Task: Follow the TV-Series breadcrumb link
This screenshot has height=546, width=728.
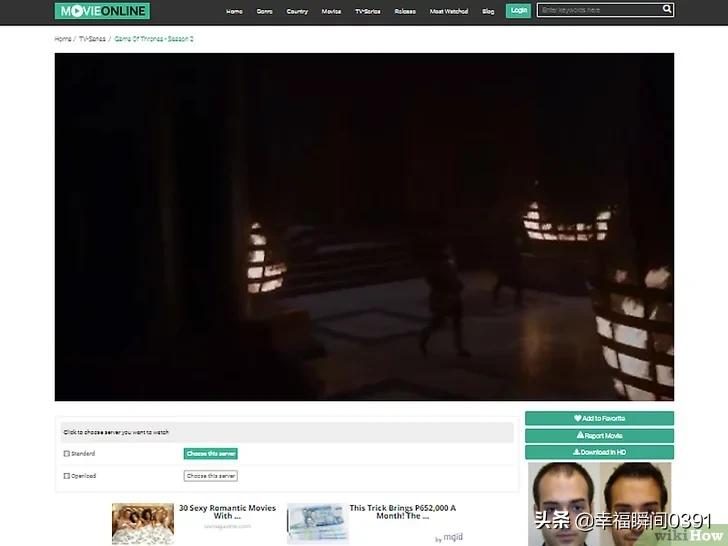Action: [x=92, y=39]
